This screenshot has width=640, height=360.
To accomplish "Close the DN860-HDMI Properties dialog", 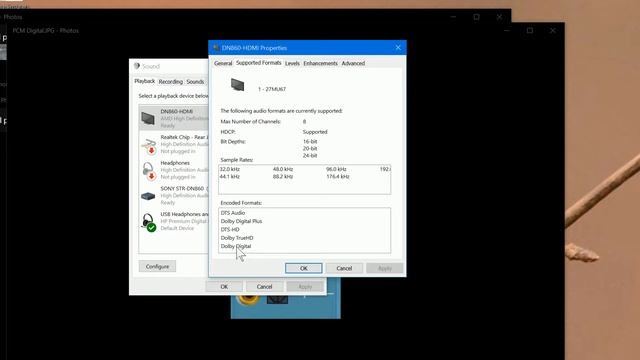I will 398,48.
